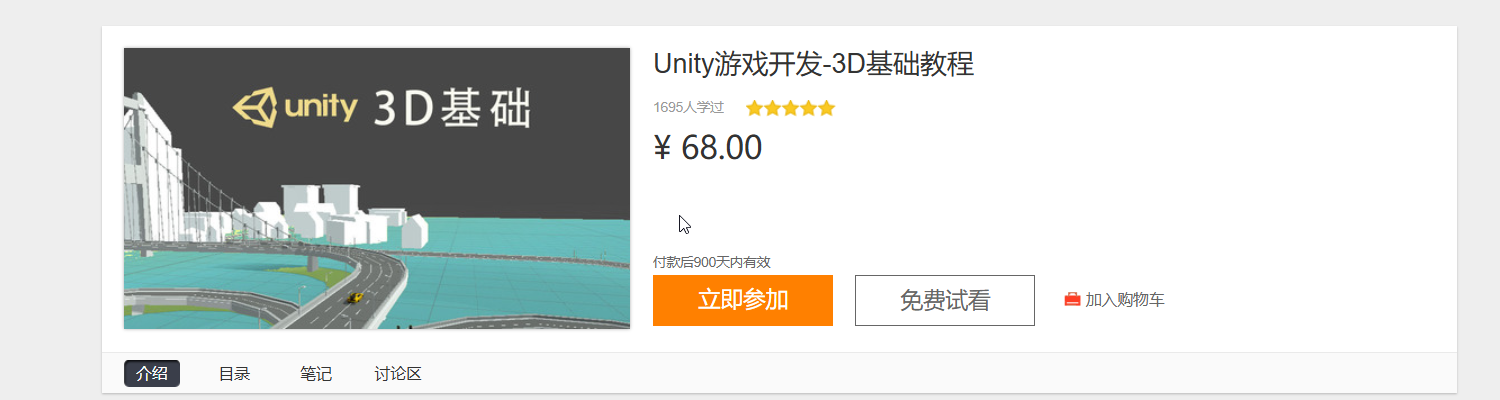This screenshot has width=1500, height=400.
Task: Select the ¥ 68.00 price text
Action: pyautogui.click(x=707, y=148)
